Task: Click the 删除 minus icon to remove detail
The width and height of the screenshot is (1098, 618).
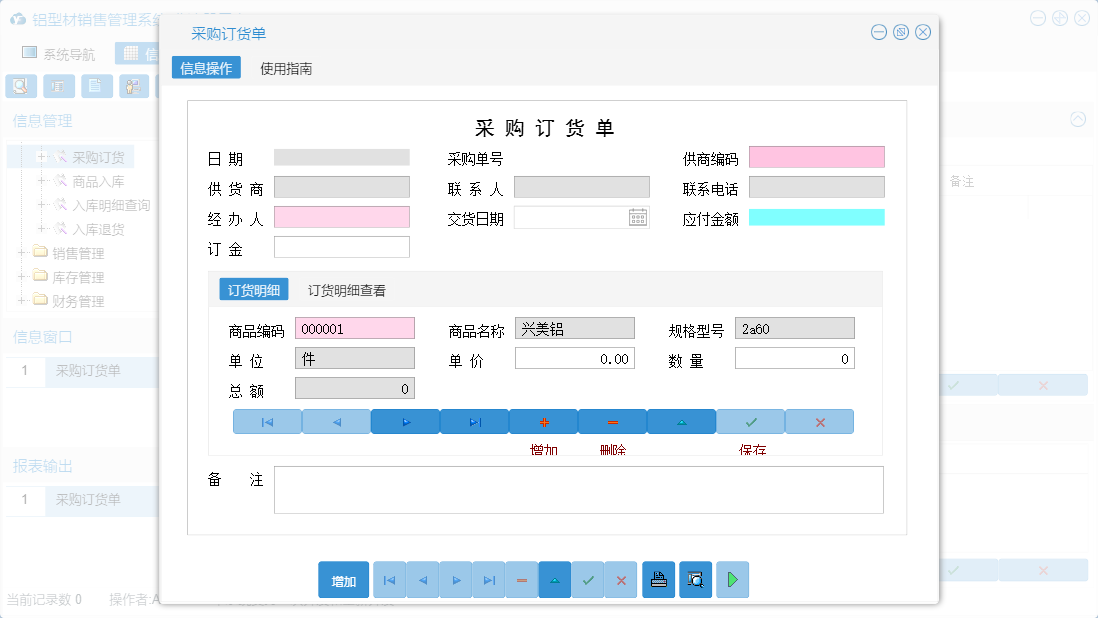Action: pos(612,421)
